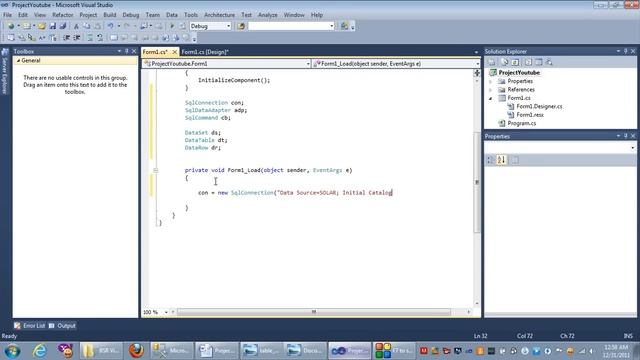Open Internet Explorer from taskbar

coord(40,351)
